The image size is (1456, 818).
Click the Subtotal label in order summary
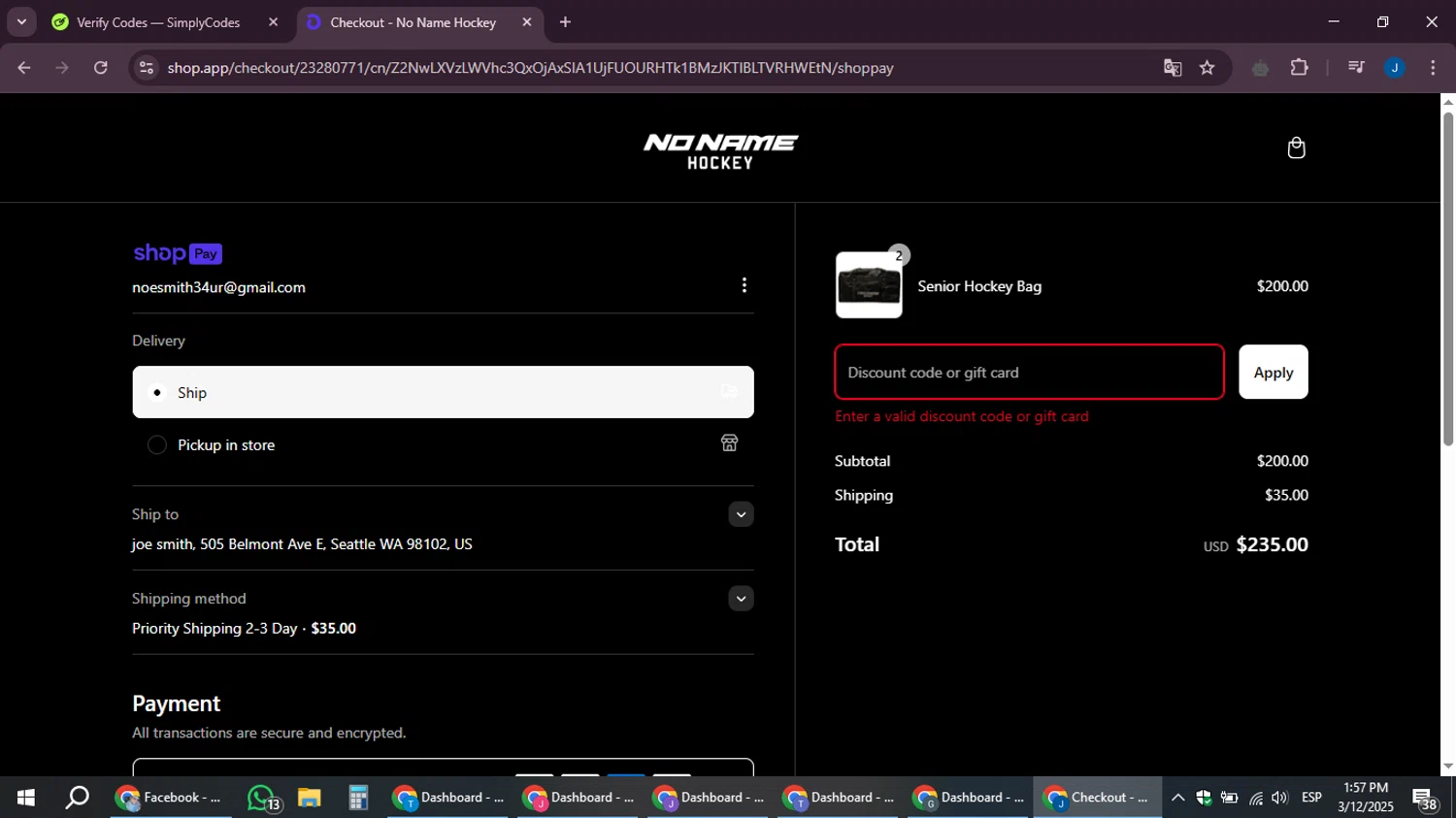coord(862,461)
